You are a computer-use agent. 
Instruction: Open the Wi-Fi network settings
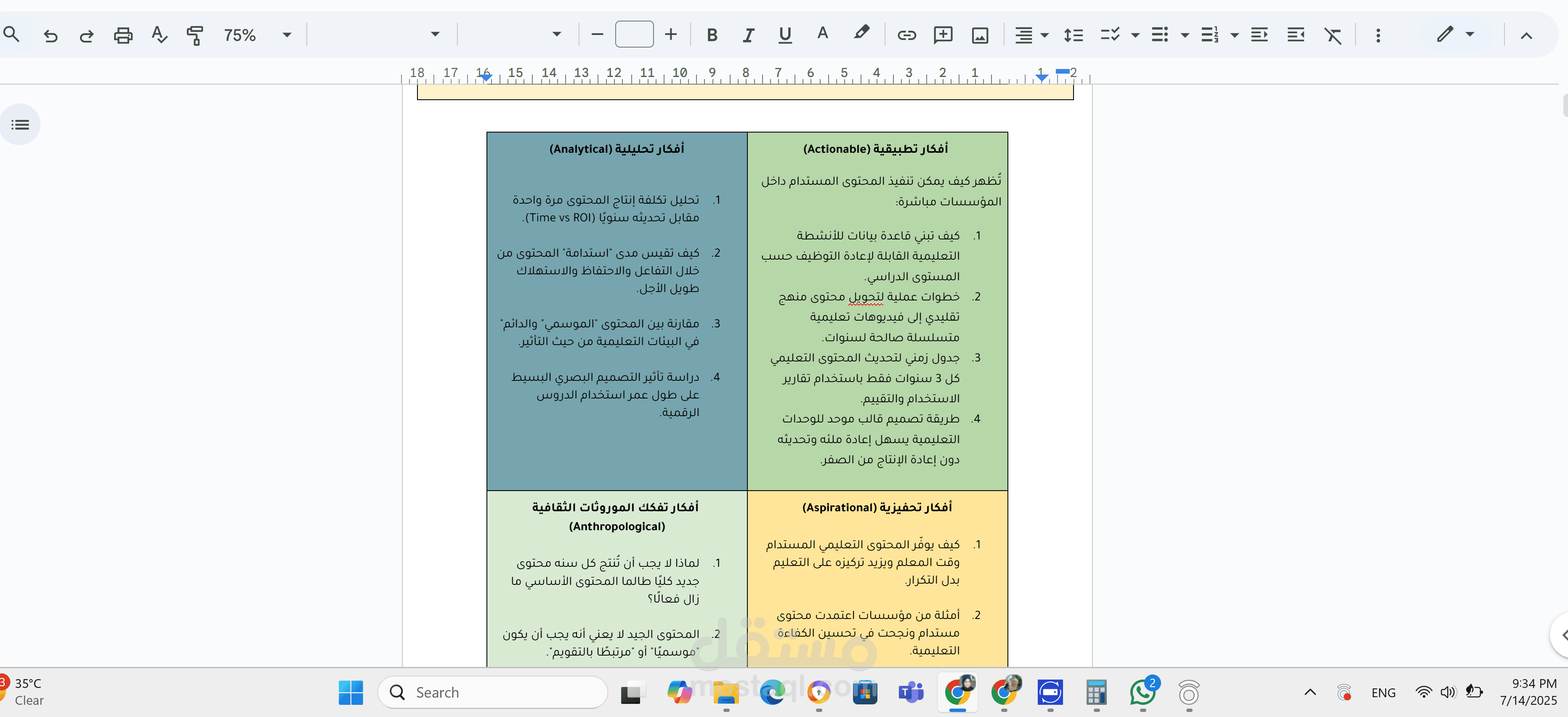[1424, 692]
